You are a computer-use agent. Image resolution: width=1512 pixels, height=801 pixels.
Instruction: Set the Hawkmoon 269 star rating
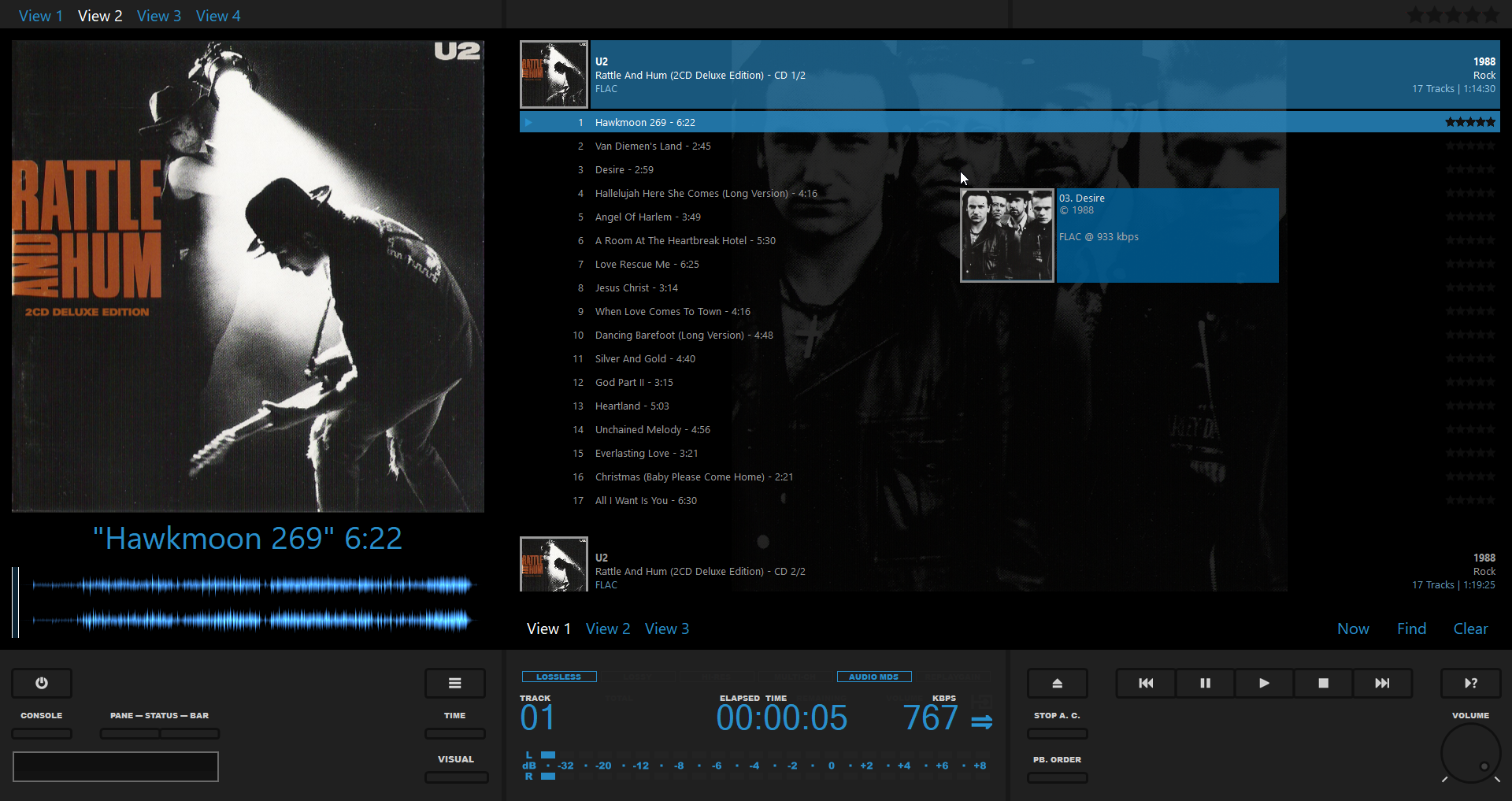(x=1469, y=122)
